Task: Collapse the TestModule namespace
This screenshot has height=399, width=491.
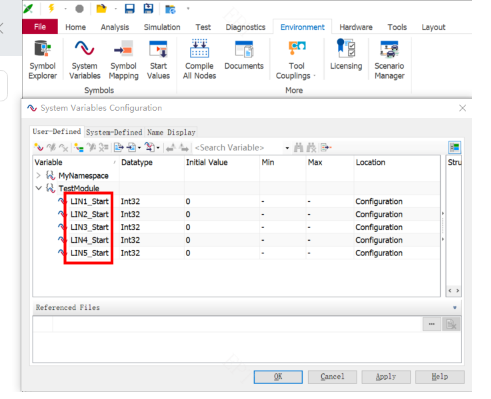Action: coord(38,188)
